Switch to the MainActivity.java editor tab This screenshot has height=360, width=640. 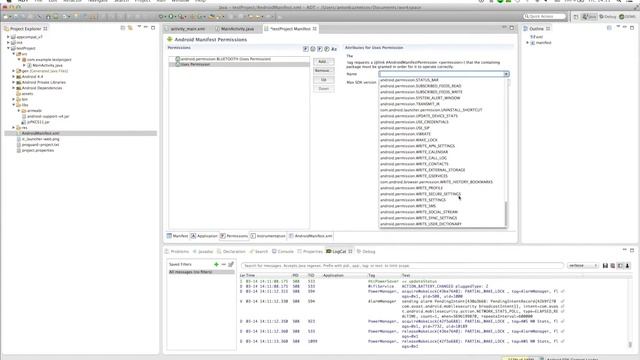237,29
